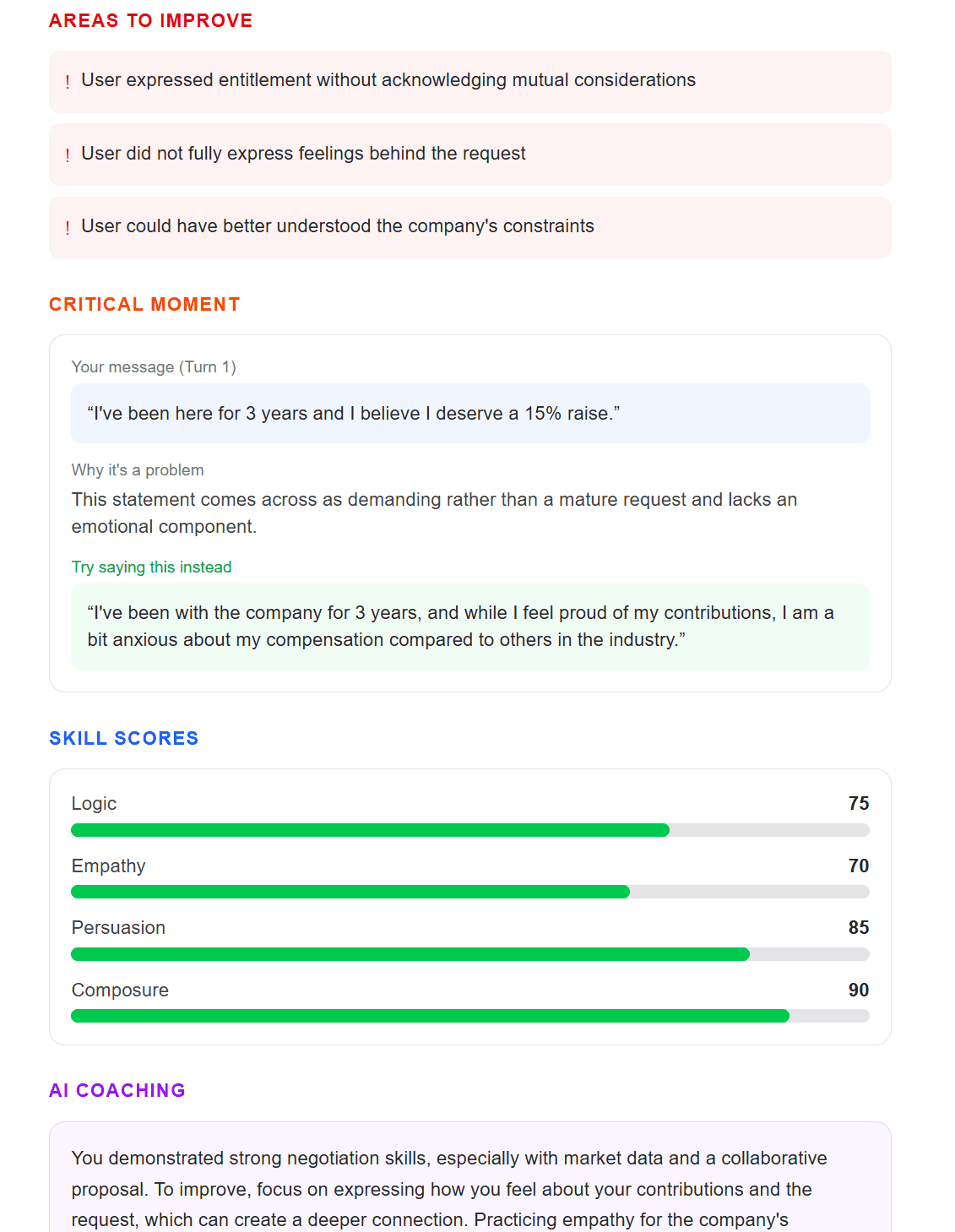Click the Composure score value 90
The height and width of the screenshot is (1232, 955).
[x=858, y=990]
